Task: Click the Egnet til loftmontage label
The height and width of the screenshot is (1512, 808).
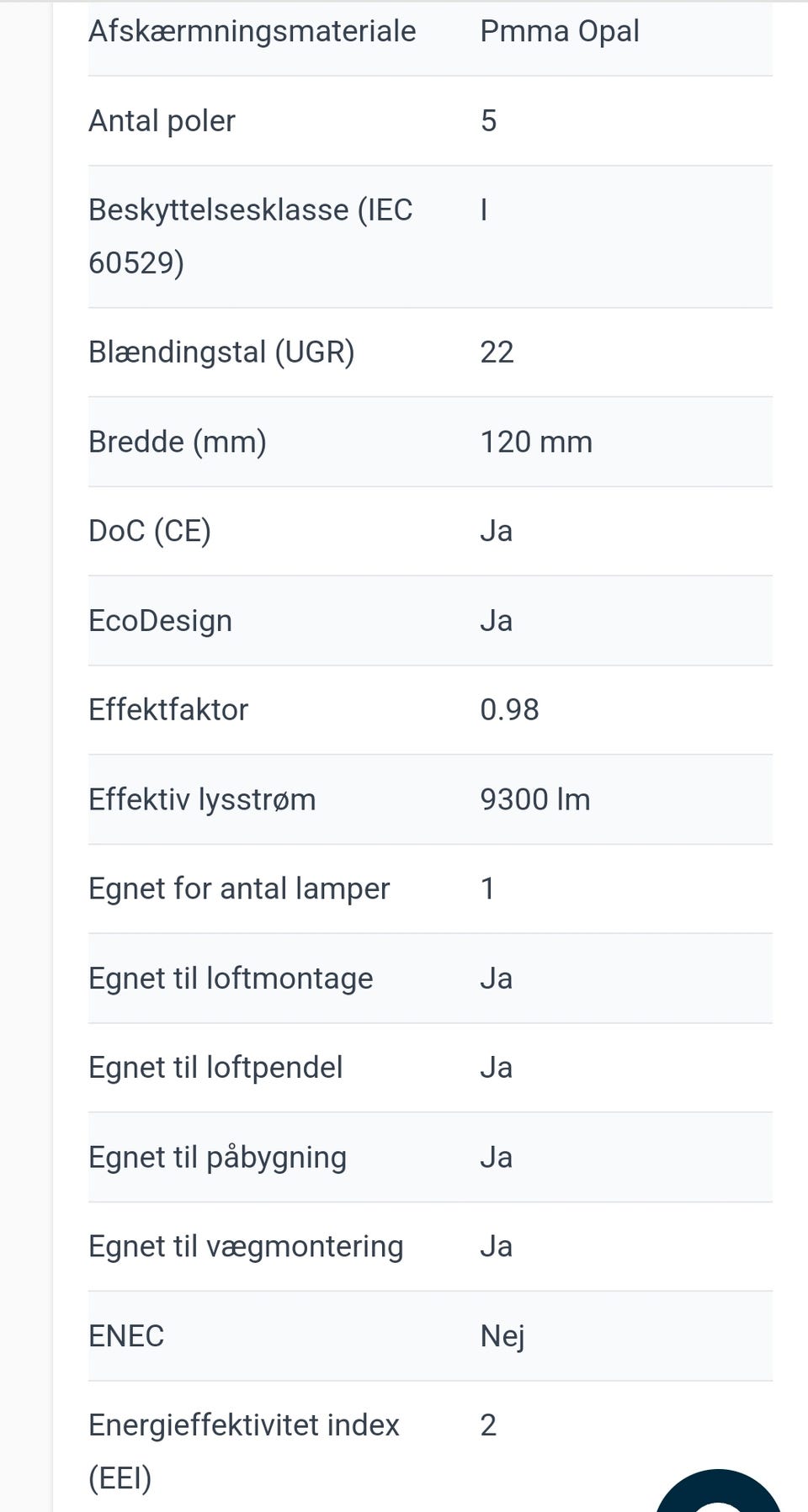Action: [231, 979]
